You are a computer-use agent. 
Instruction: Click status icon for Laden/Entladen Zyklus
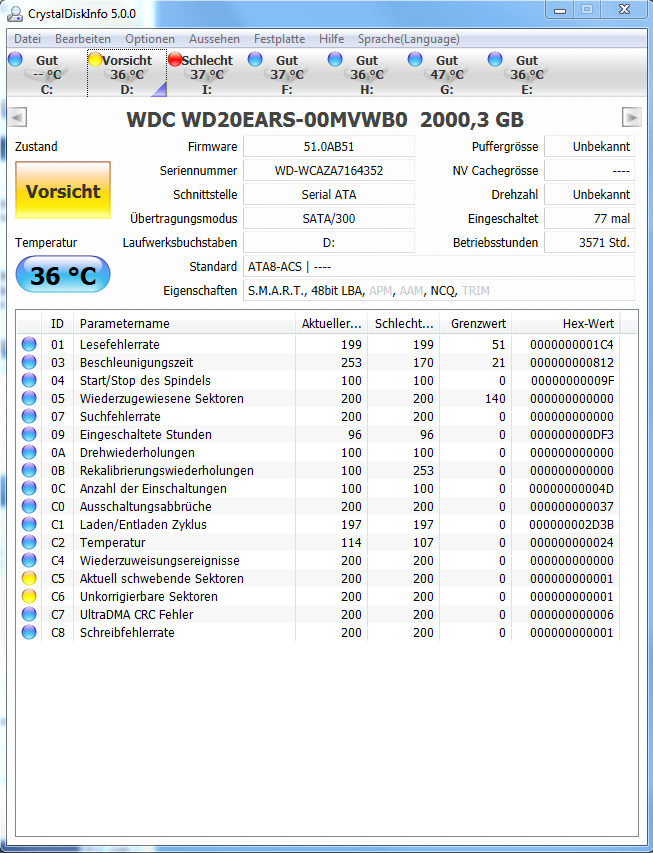(29, 524)
